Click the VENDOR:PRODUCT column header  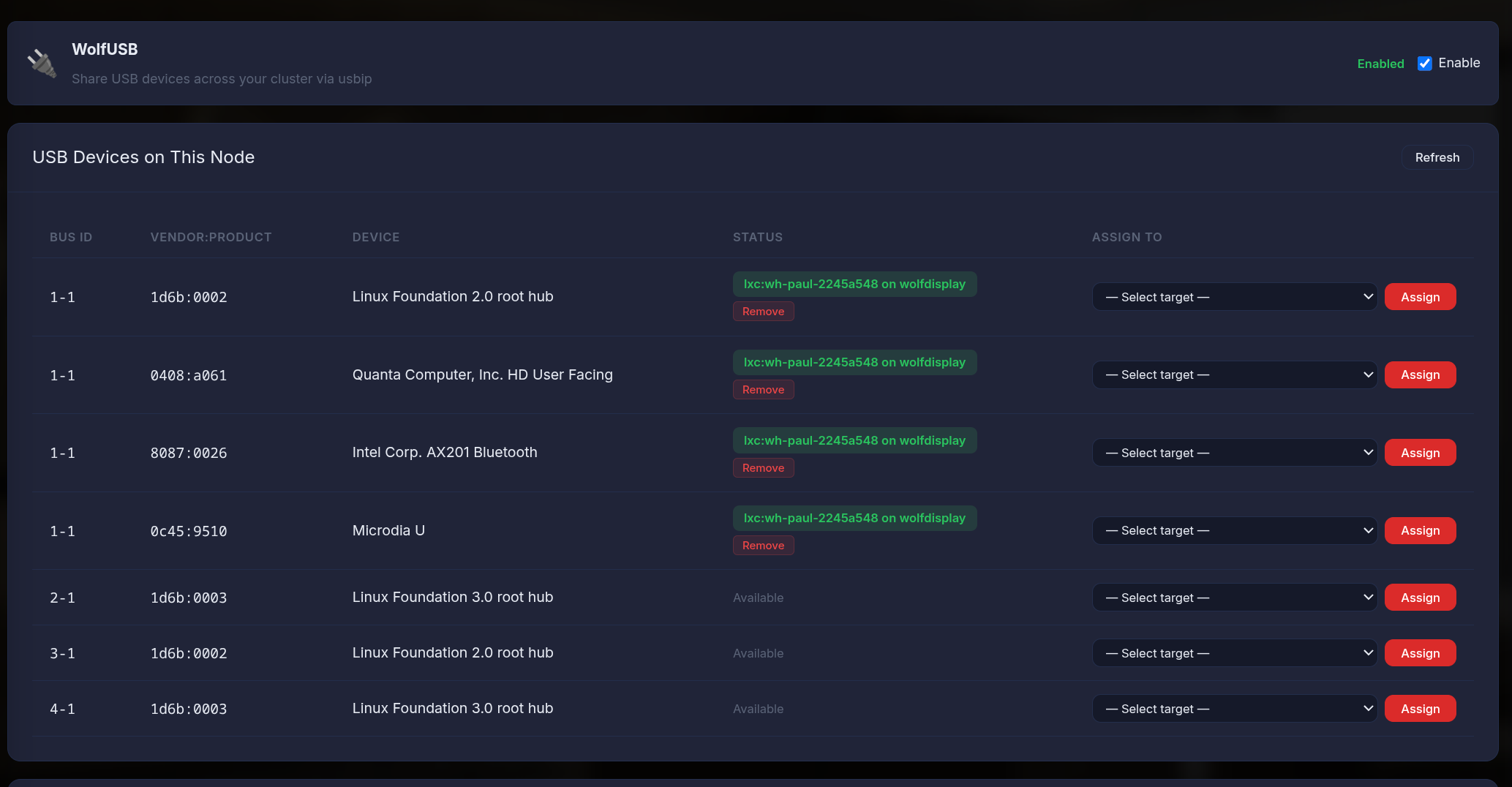(x=211, y=237)
